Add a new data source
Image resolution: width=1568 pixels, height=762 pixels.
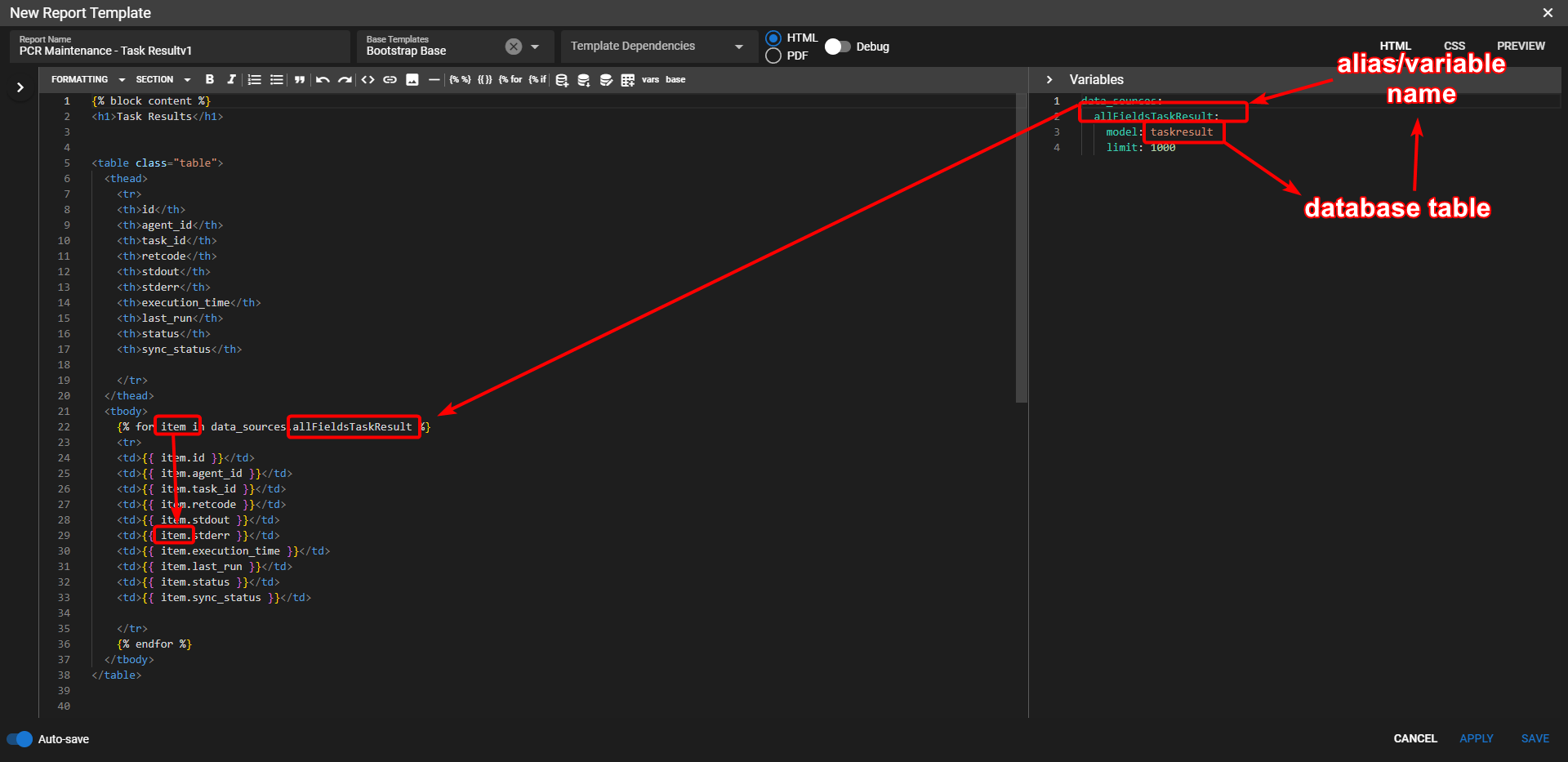[x=560, y=79]
